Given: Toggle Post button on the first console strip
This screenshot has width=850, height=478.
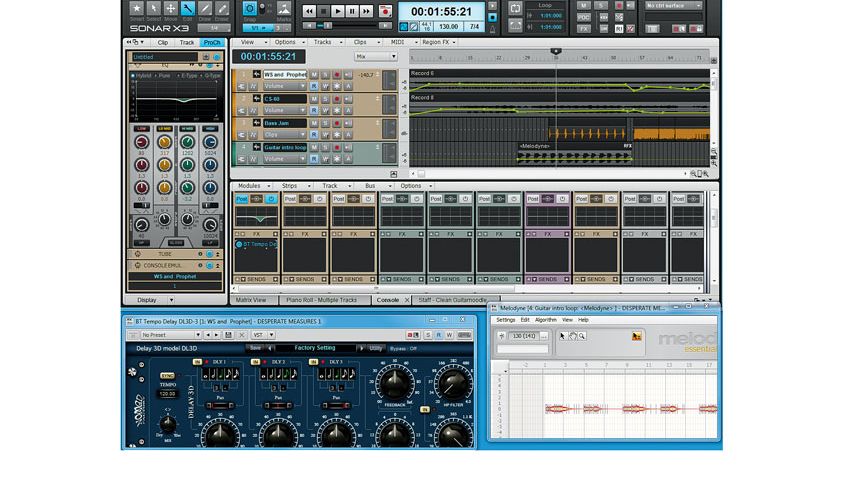Looking at the screenshot, I should click(x=241, y=199).
